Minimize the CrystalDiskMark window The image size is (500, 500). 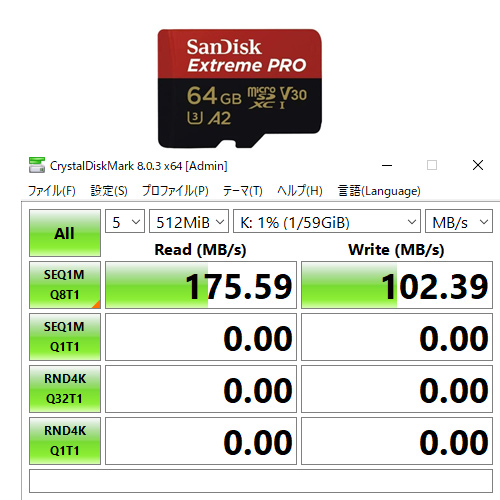(x=387, y=165)
